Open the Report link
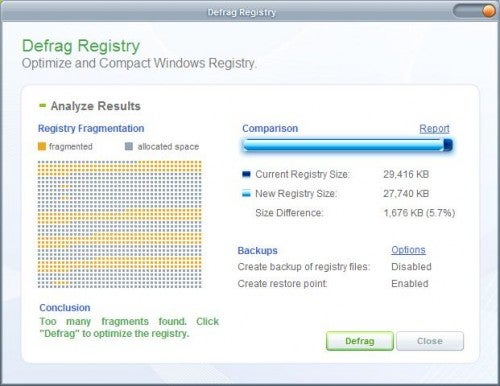500x386 pixels. click(x=434, y=129)
